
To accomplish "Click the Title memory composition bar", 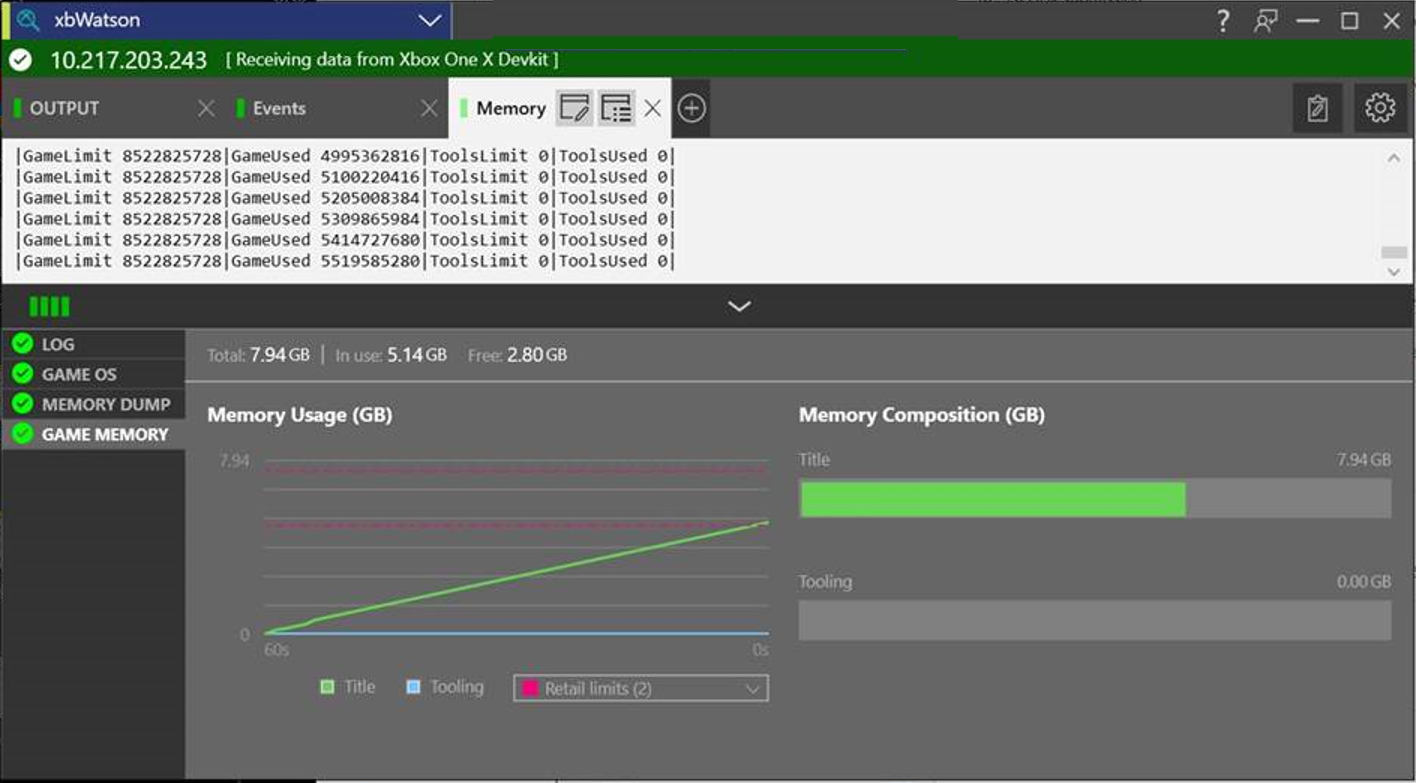I will tap(1095, 498).
